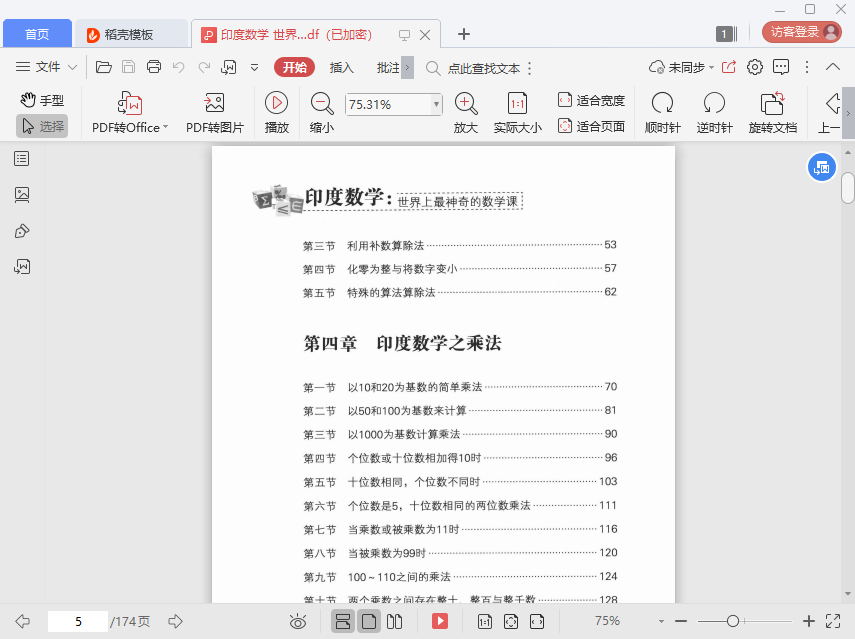Add a new tab with plus

463,34
